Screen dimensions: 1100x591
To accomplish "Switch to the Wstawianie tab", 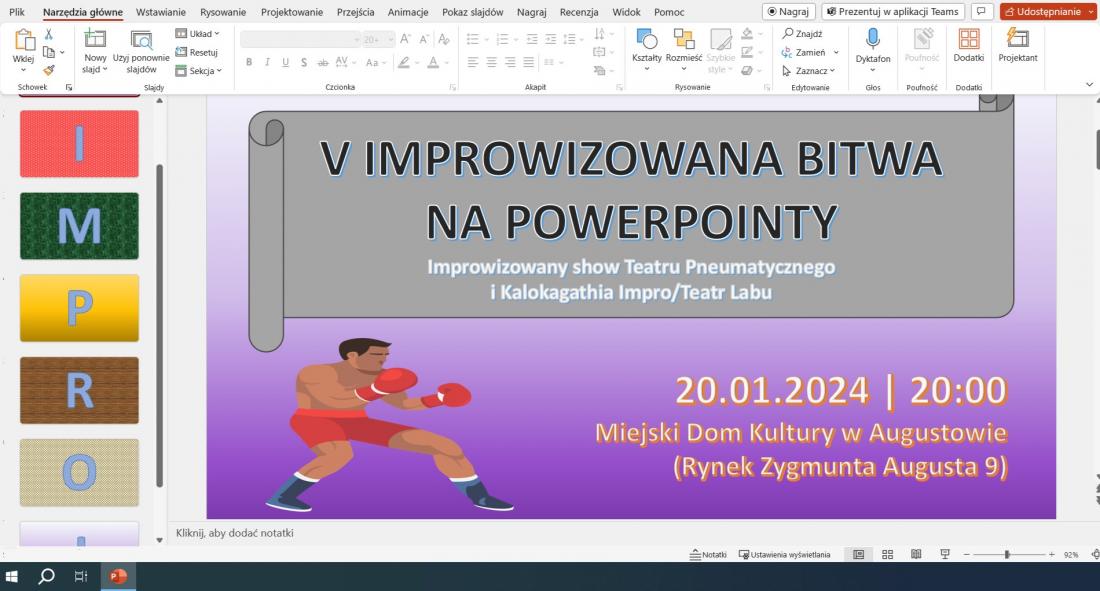I will tap(161, 12).
